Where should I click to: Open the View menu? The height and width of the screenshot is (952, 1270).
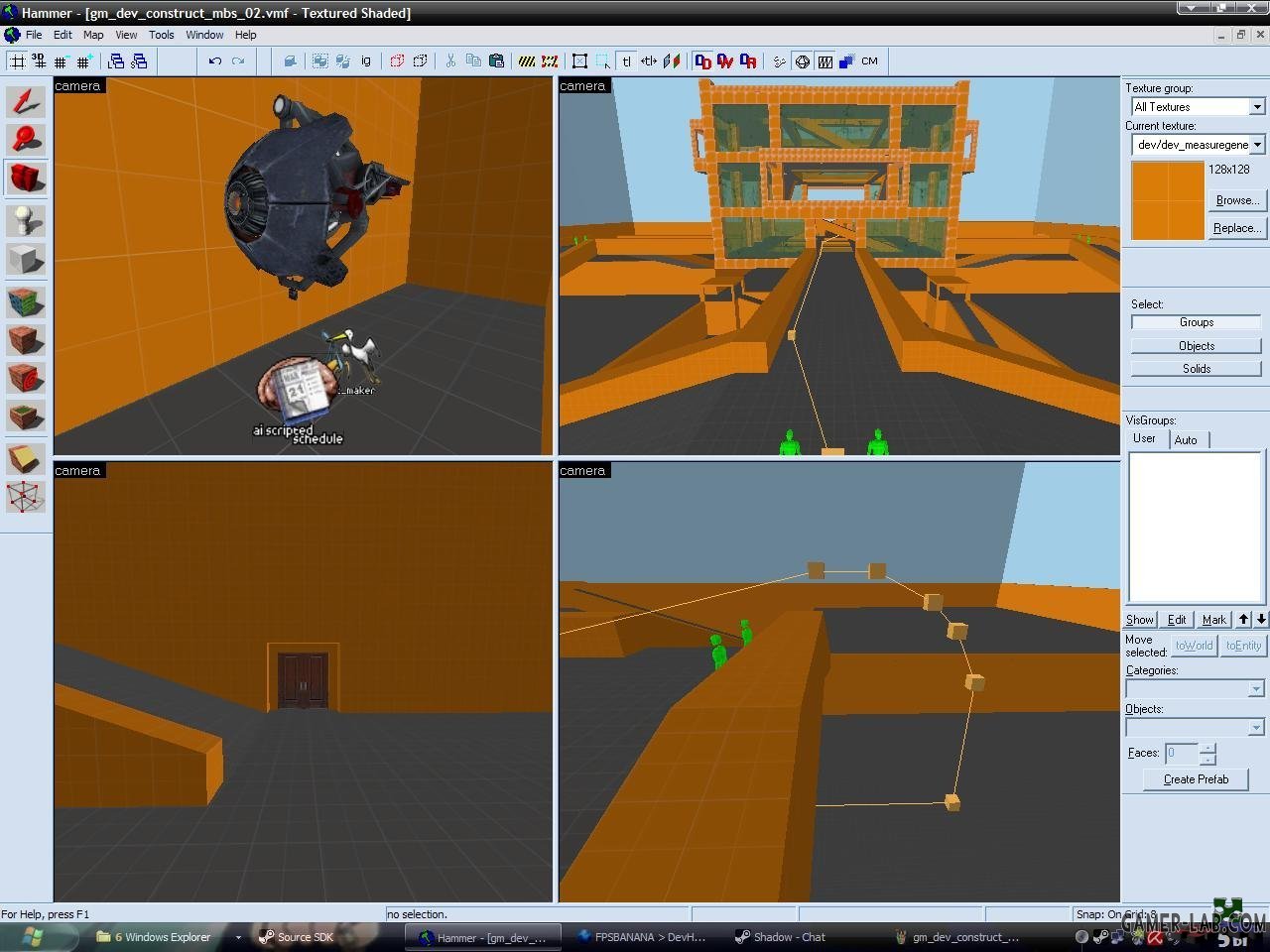pyautogui.click(x=126, y=35)
